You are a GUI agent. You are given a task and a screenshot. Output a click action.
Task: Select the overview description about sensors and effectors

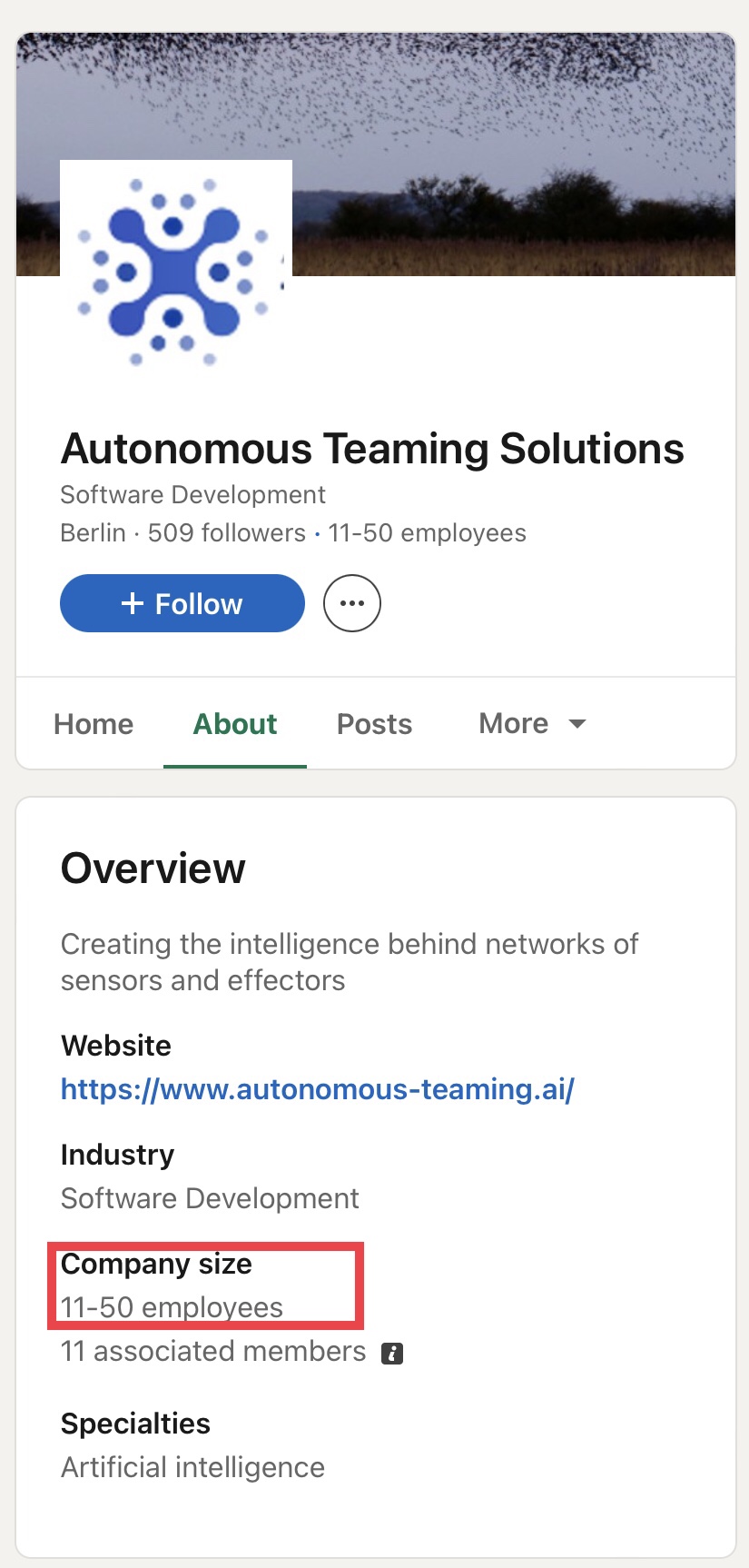(349, 962)
